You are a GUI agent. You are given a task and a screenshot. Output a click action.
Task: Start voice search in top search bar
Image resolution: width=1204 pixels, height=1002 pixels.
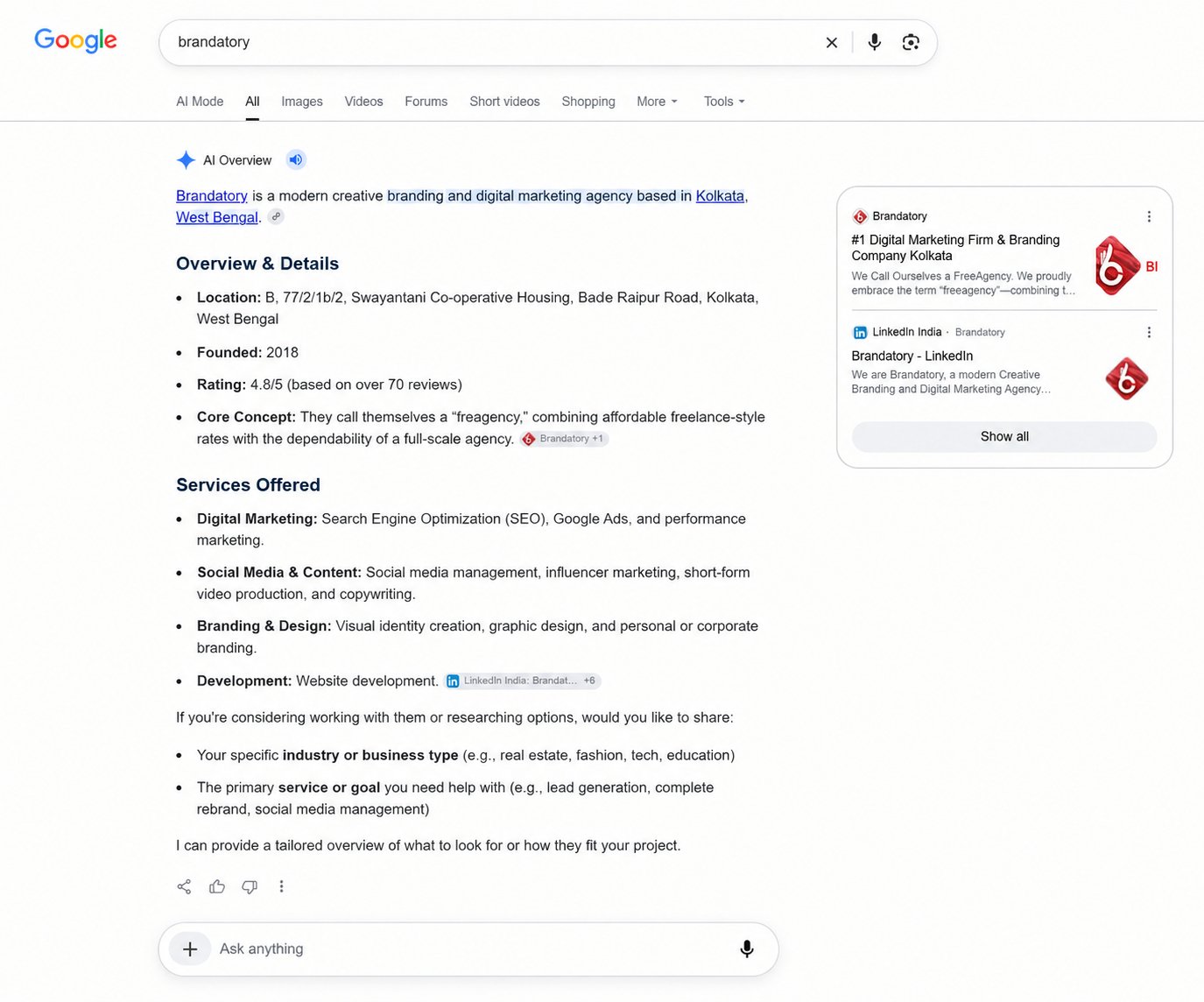click(874, 42)
